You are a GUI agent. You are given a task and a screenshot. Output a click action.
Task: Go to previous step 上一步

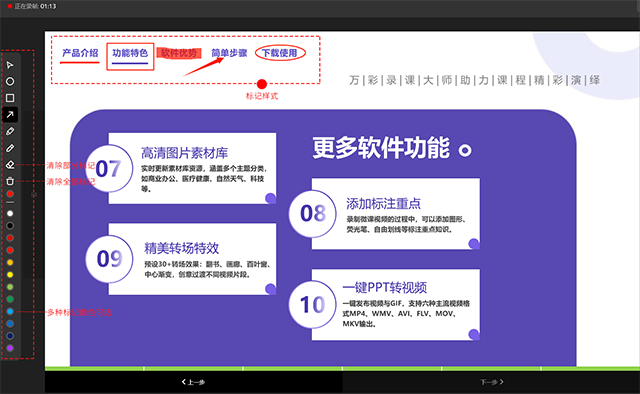point(193,382)
